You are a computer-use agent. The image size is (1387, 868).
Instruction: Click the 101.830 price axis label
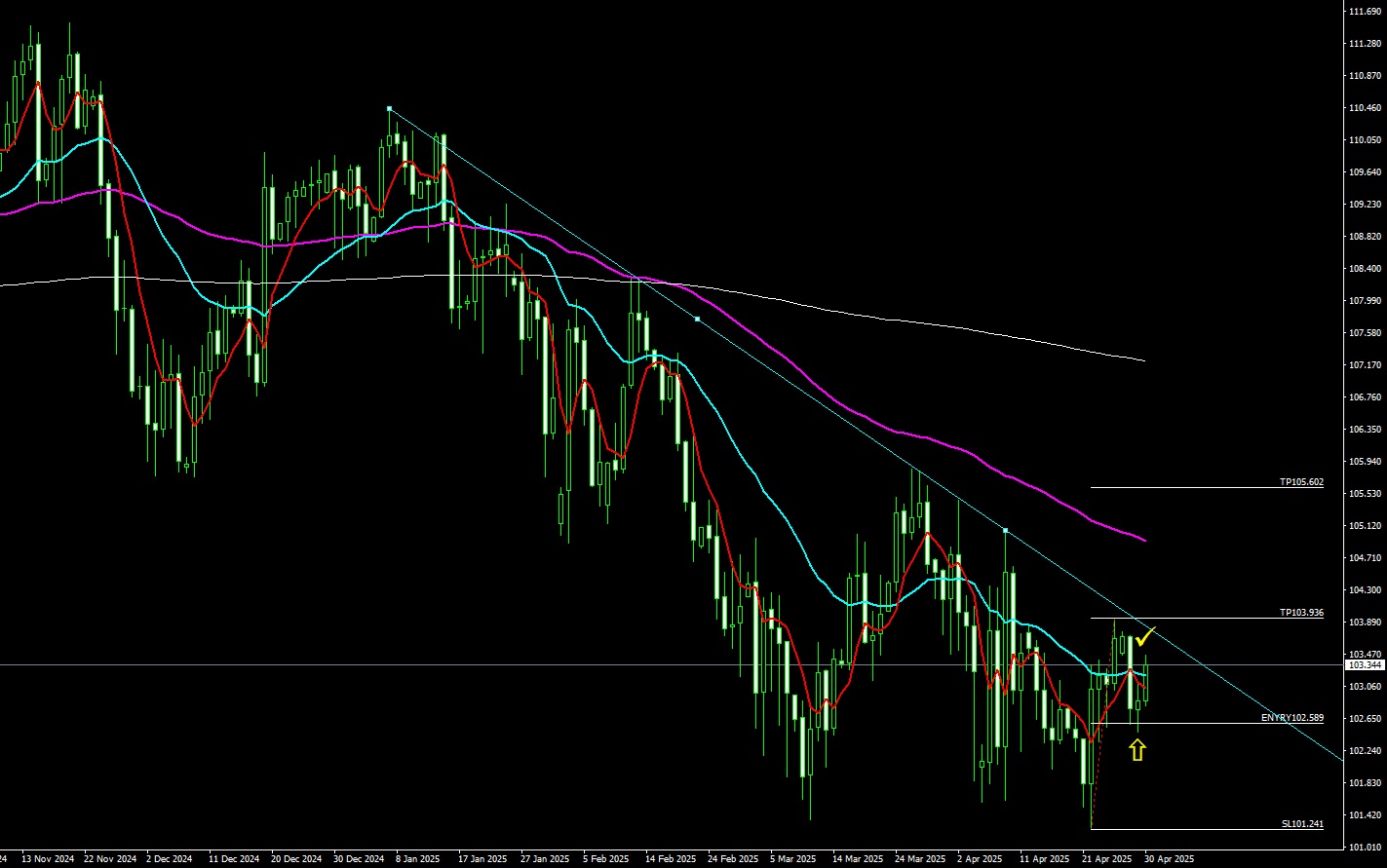(x=1366, y=783)
